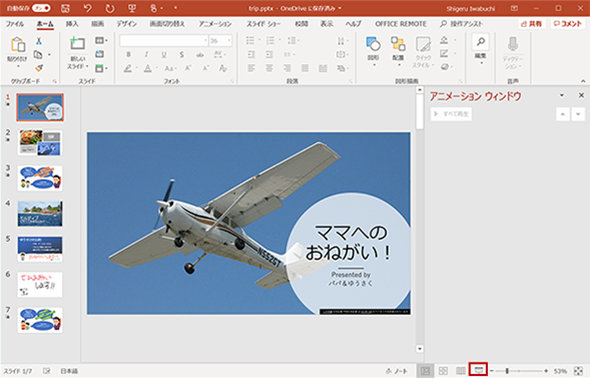Toggle the AutoSave switch in title bar
The image size is (590, 378).
(41, 8)
